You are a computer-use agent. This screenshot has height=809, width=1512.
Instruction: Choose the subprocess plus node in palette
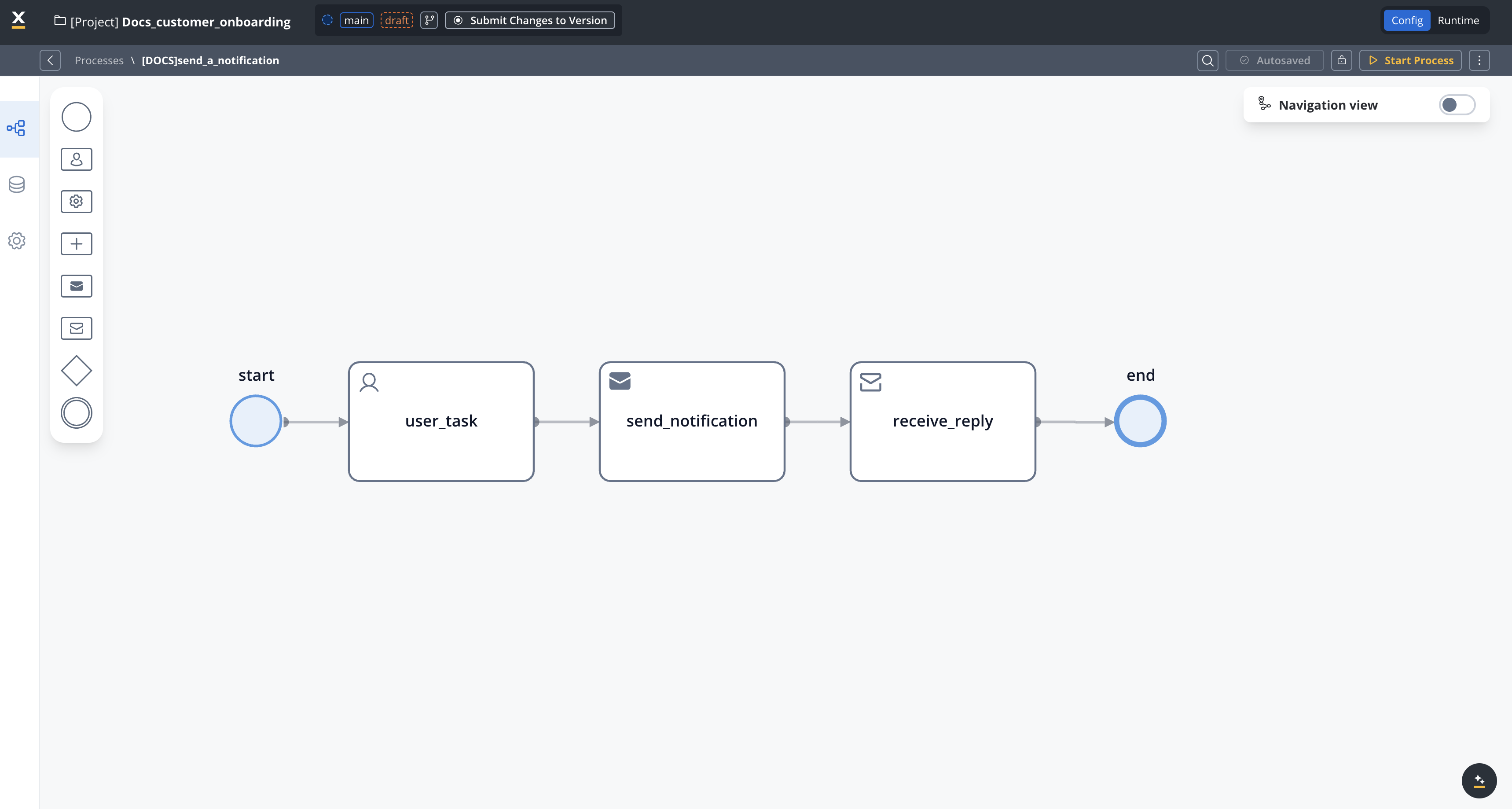pos(76,244)
